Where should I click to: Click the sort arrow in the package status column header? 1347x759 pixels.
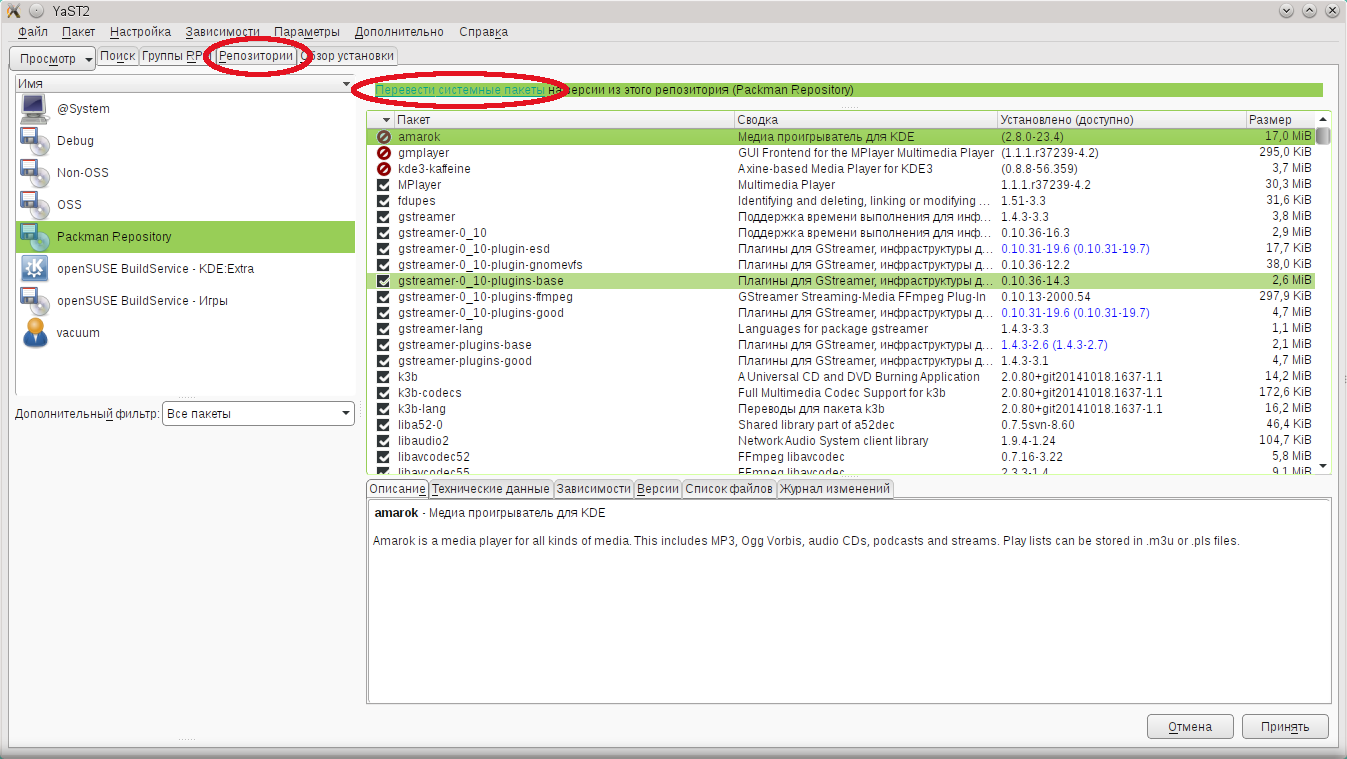pos(386,120)
